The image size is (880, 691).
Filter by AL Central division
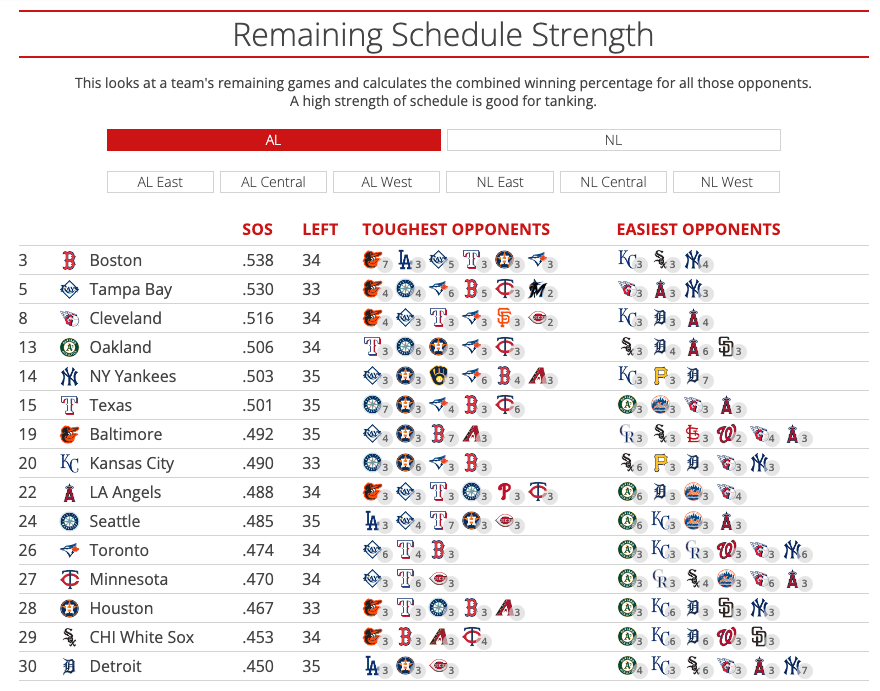pyautogui.click(x=273, y=182)
